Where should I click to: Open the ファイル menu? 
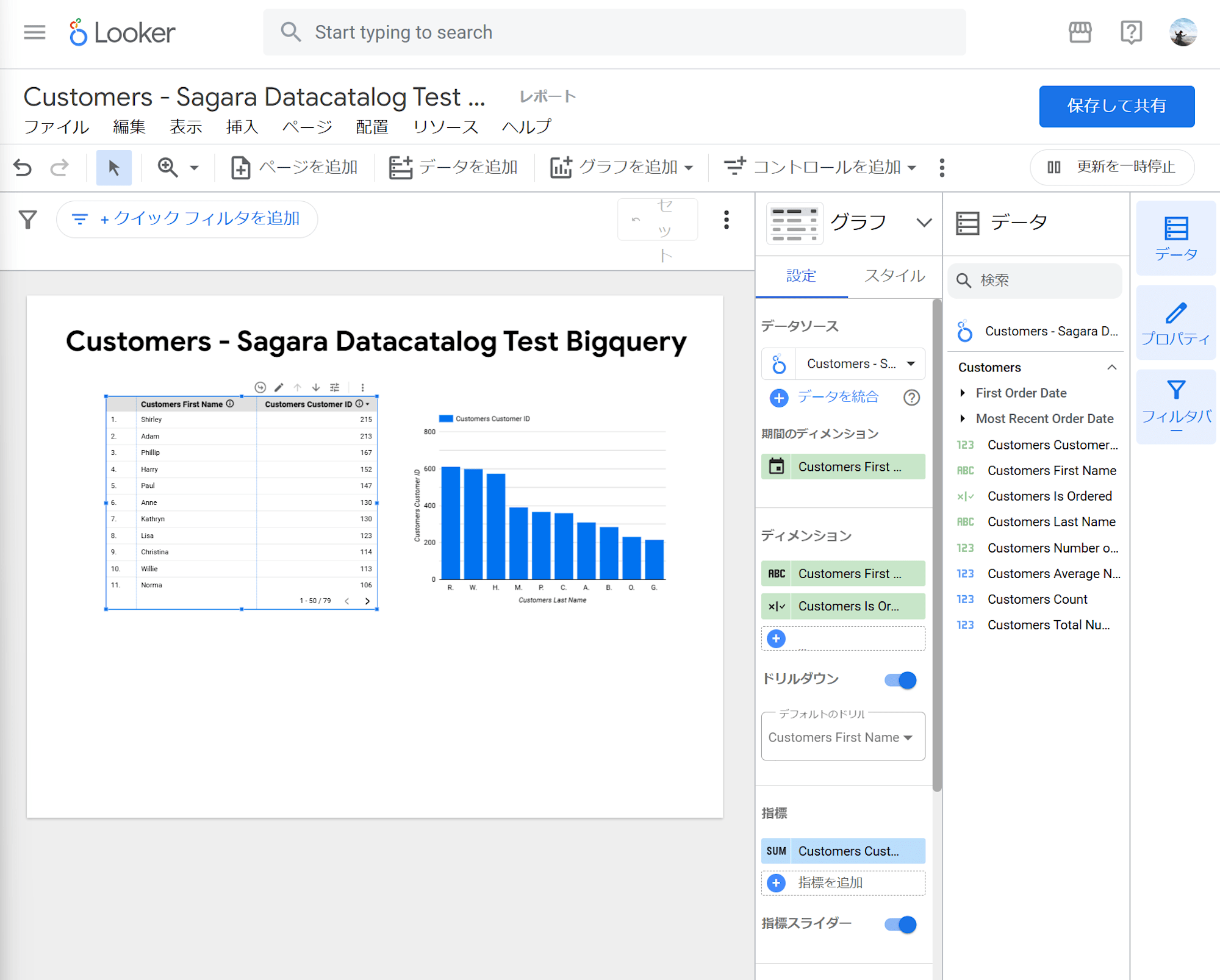click(57, 127)
